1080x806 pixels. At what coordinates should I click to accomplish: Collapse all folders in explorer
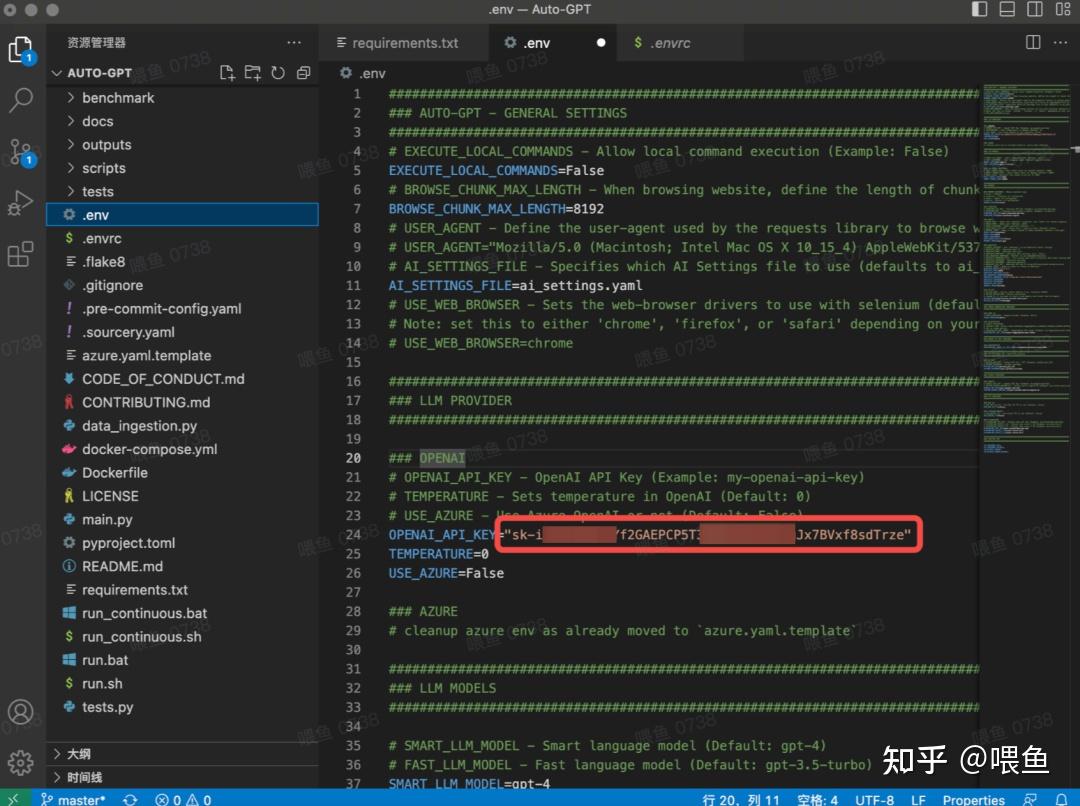[303, 73]
